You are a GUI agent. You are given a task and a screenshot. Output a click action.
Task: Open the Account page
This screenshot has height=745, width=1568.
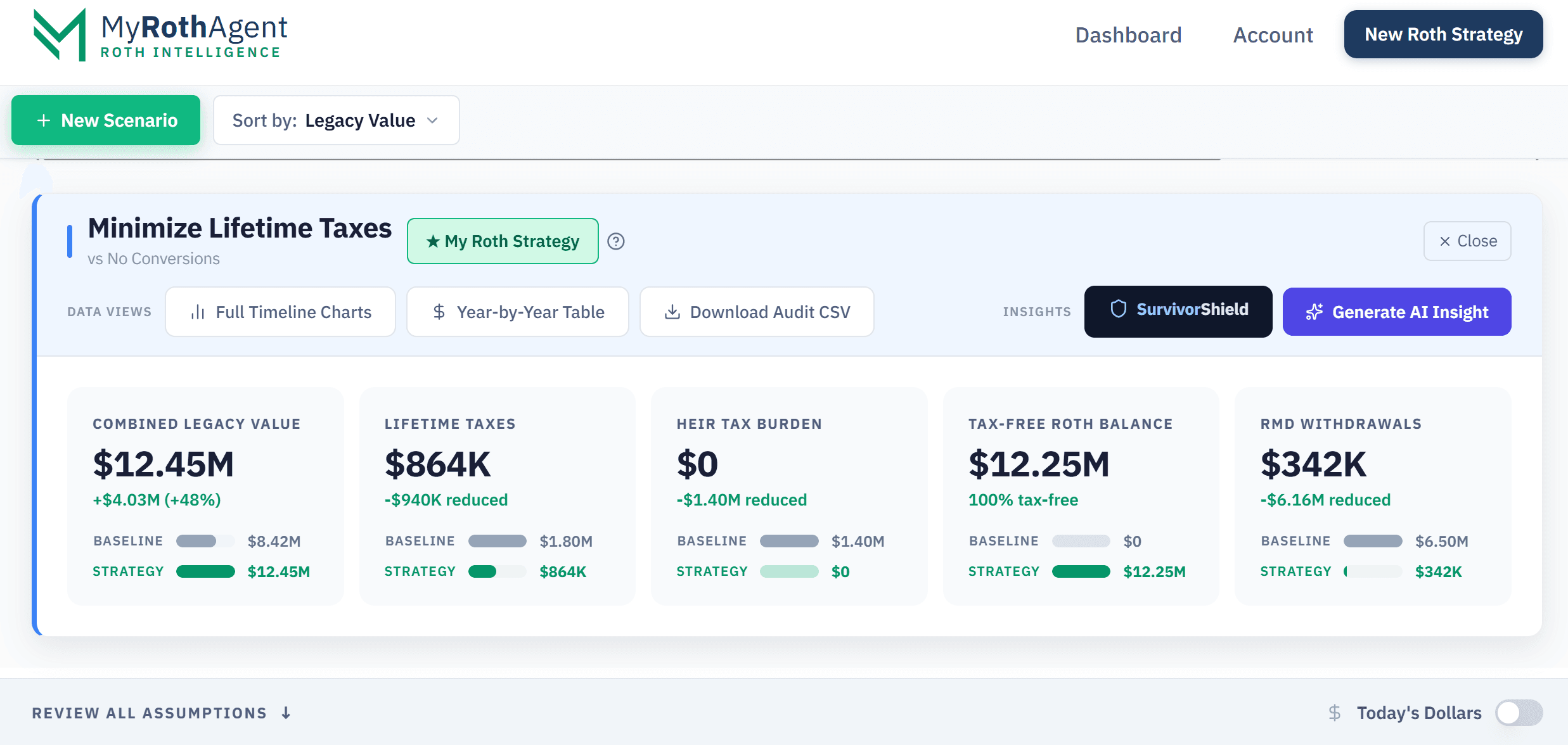[1273, 35]
